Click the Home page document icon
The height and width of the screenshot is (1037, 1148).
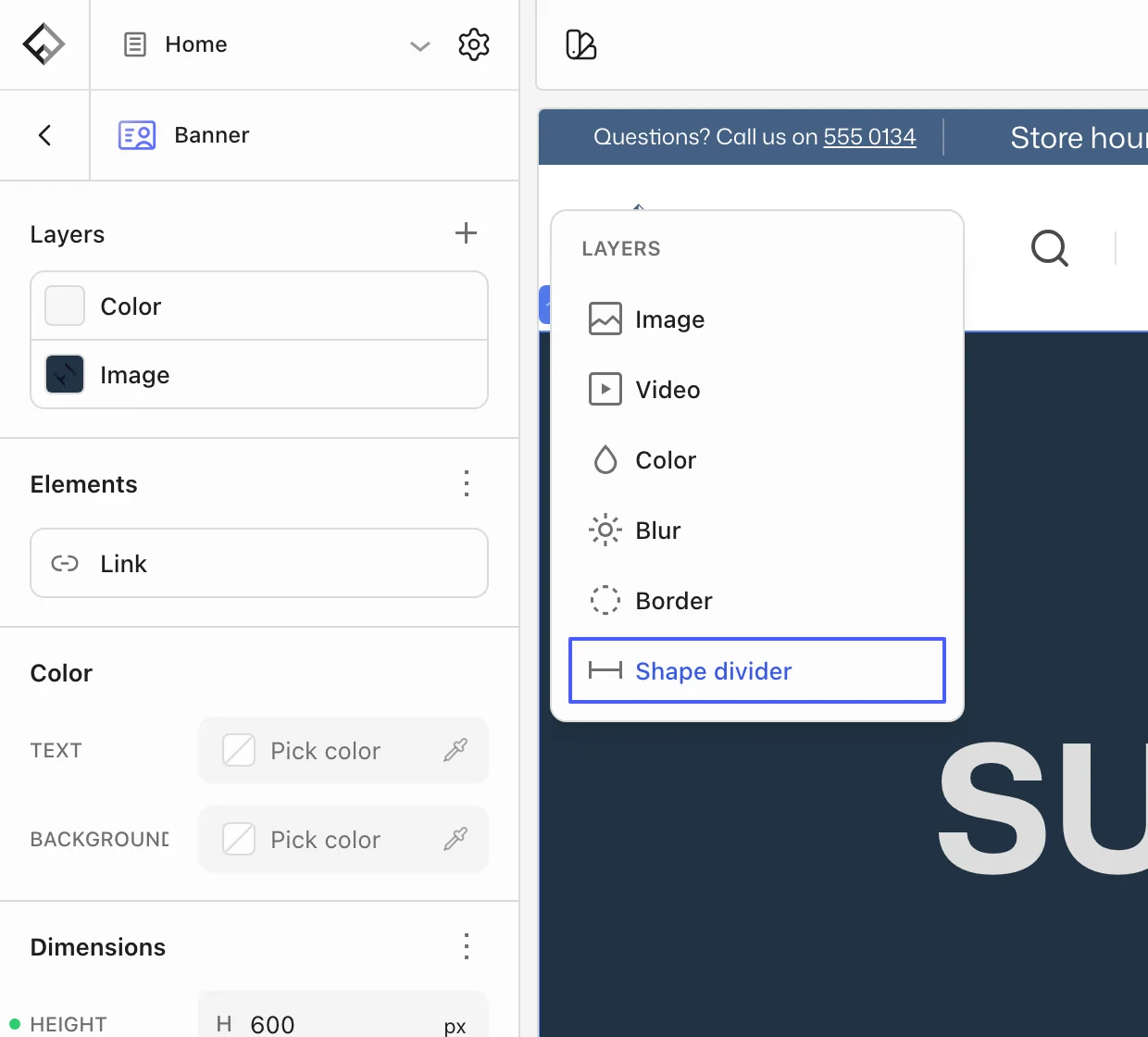[x=135, y=44]
